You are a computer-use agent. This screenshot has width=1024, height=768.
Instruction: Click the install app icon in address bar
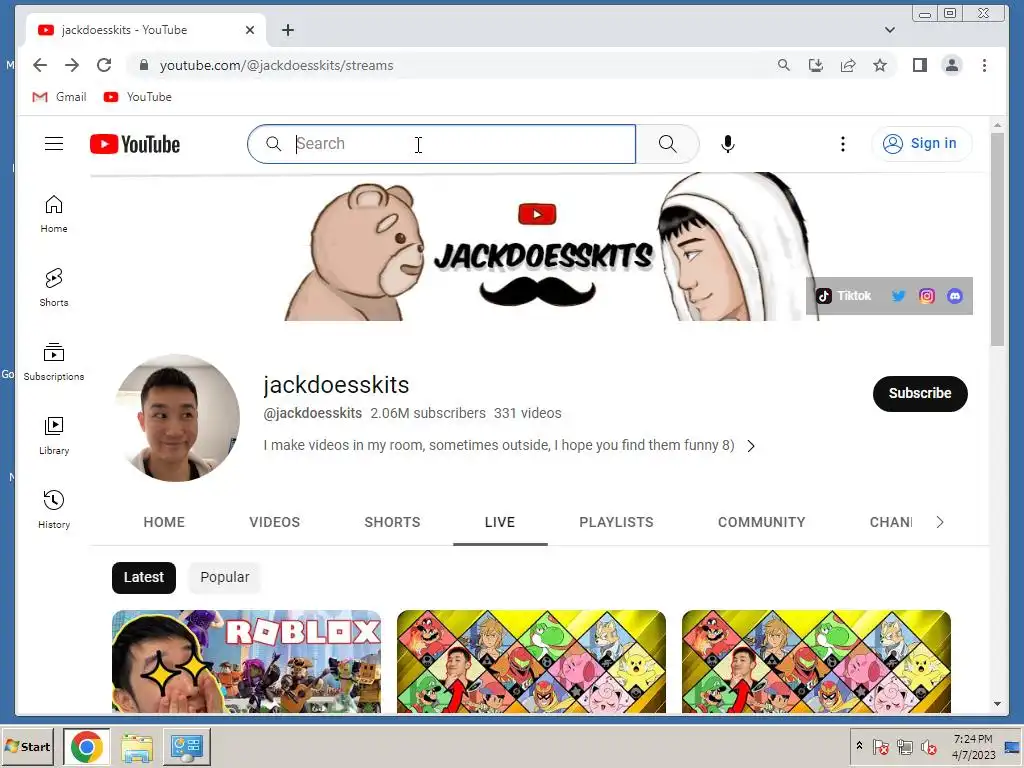click(816, 65)
